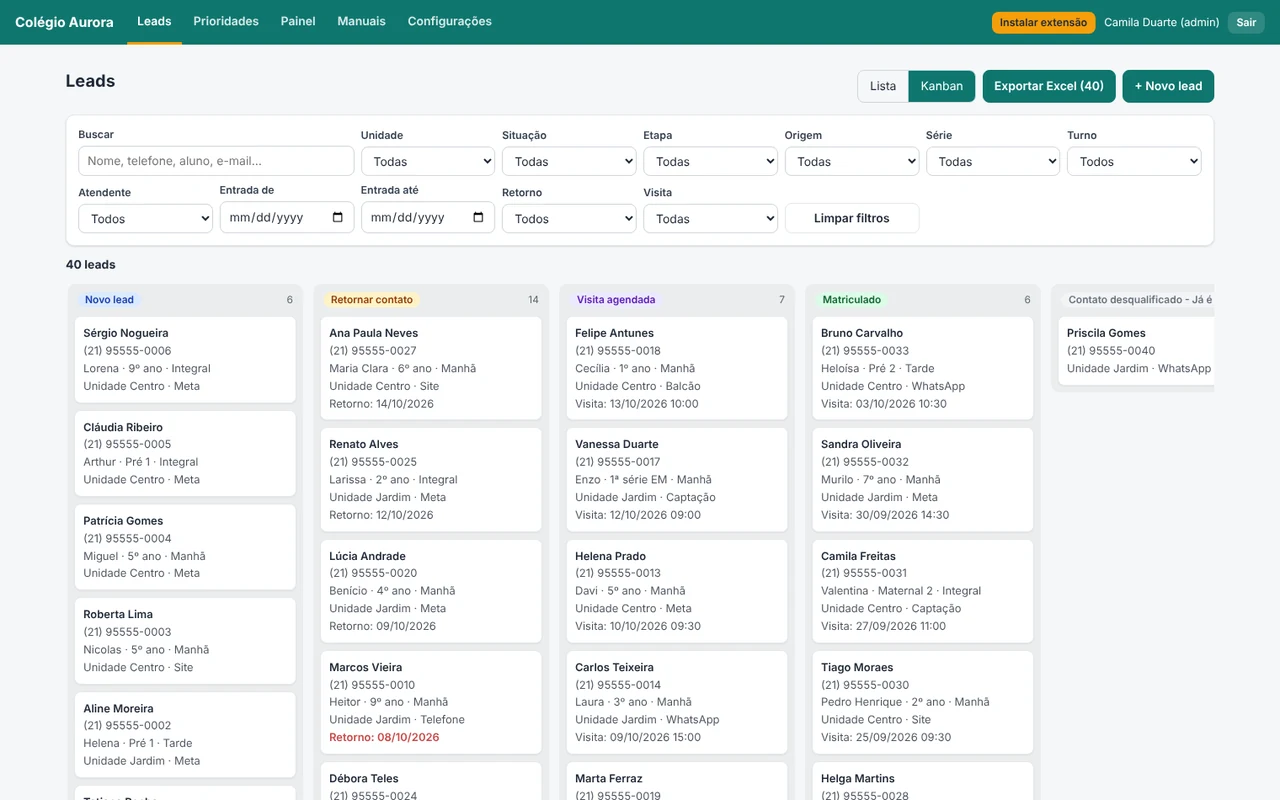Open Priscila Gomes lead card

click(x=1136, y=351)
